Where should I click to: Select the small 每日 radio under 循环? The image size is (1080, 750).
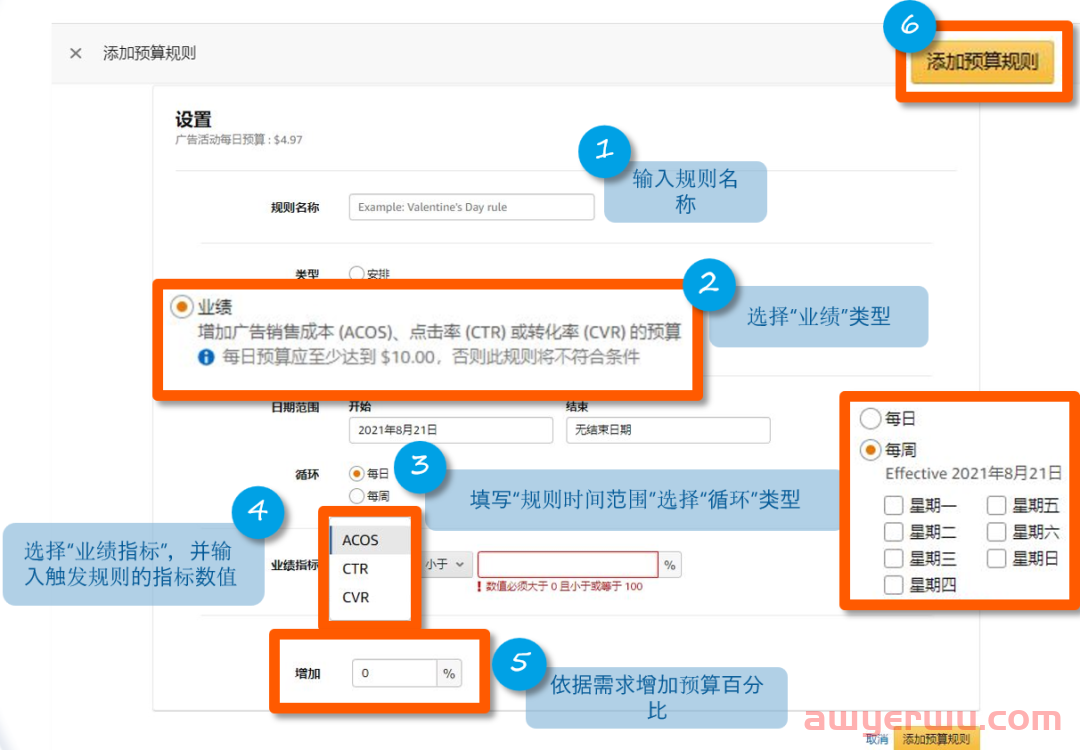(x=356, y=473)
